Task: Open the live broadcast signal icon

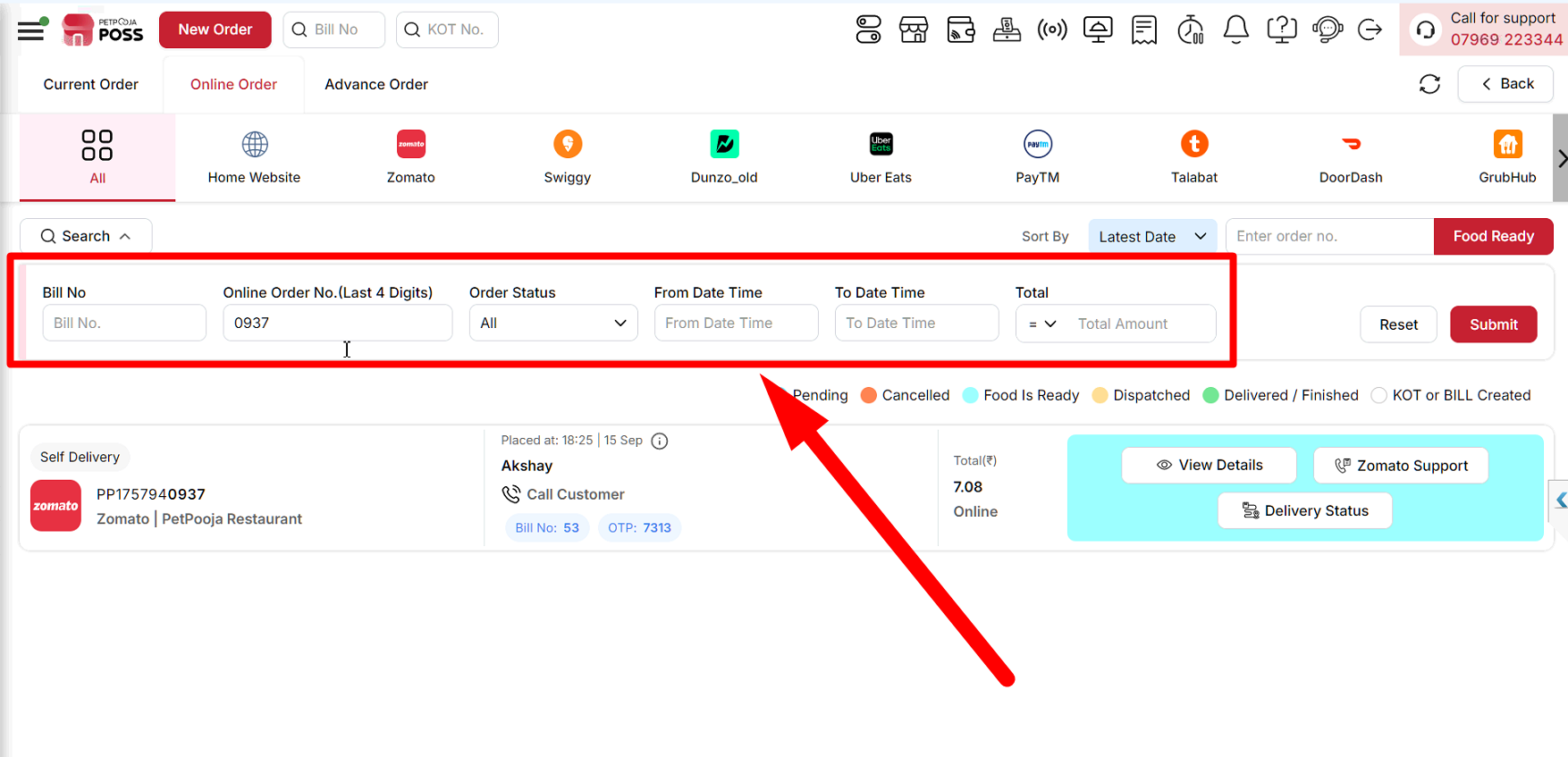Action: (1052, 29)
